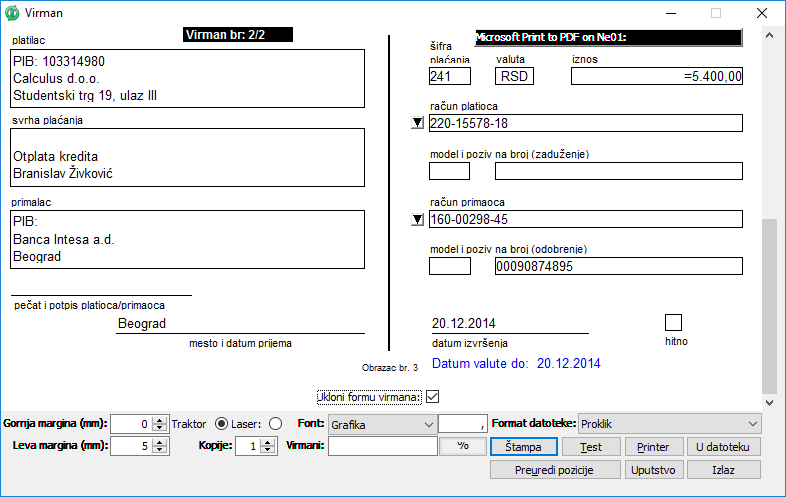The image size is (786, 497).
Task: Toggle the Ukloni formu virmana checkbox
Action: point(433,396)
